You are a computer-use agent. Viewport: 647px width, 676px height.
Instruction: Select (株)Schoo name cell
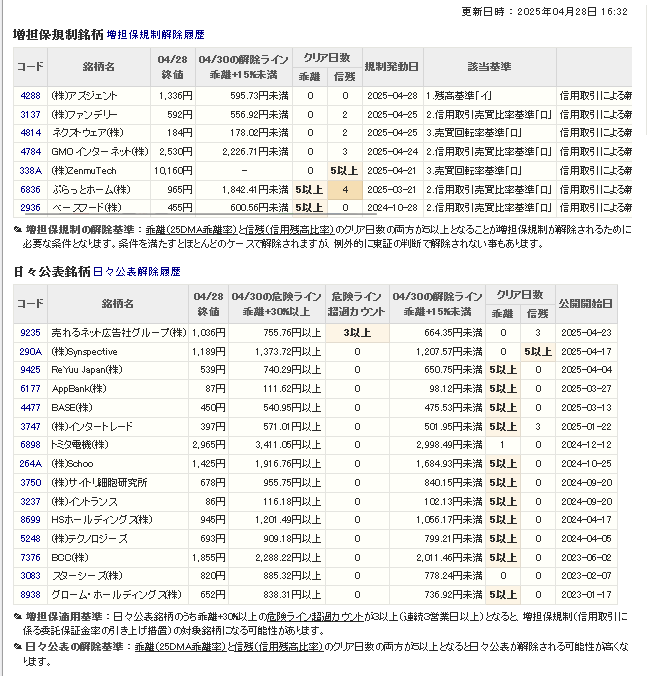coord(118,464)
